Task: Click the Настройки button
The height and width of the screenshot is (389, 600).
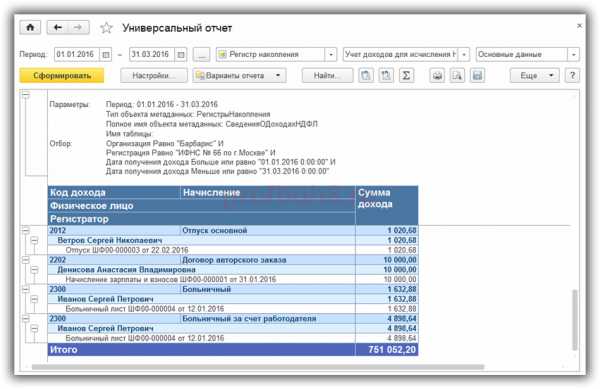Action: point(153,76)
